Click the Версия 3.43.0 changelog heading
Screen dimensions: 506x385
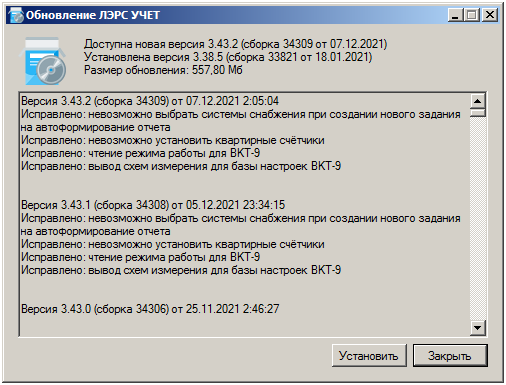point(150,309)
